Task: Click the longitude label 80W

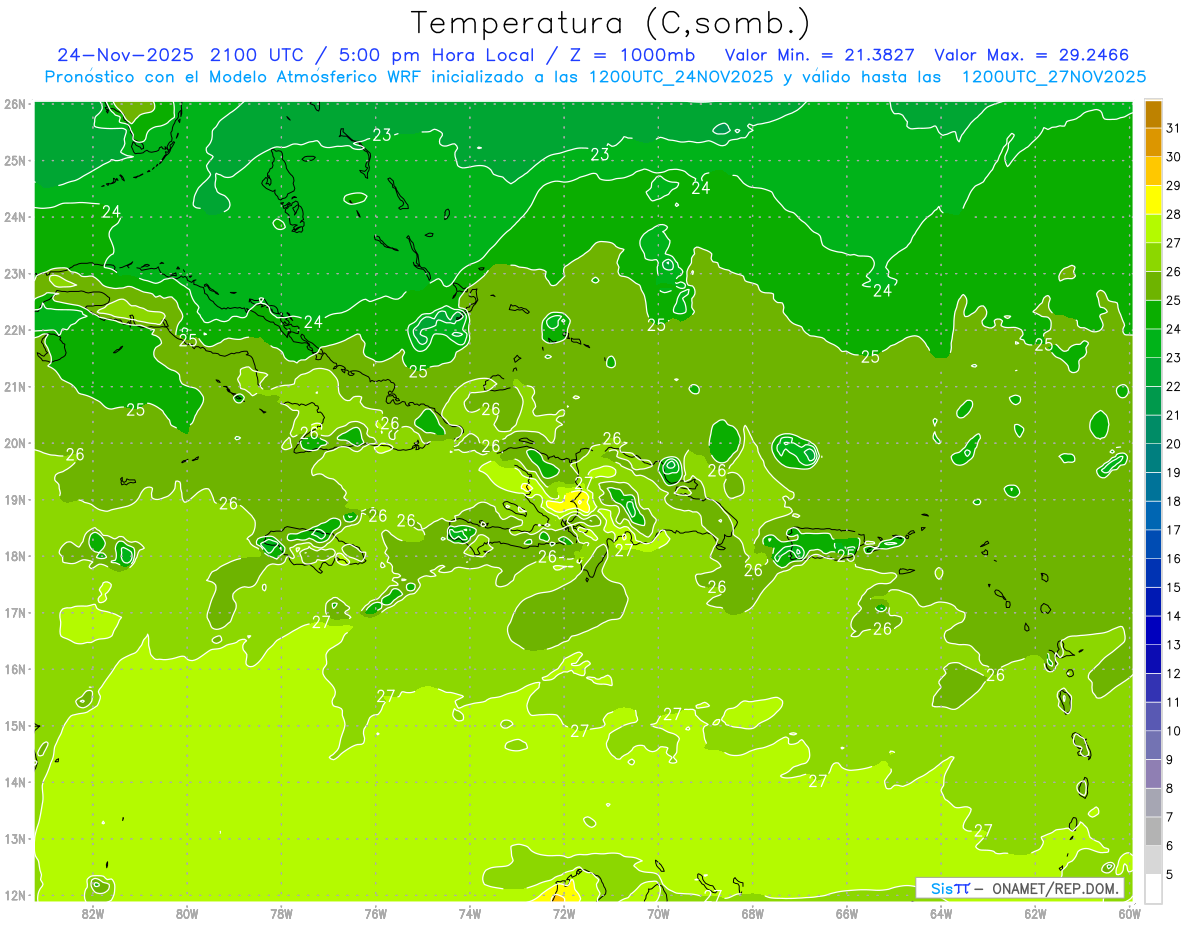Action: coord(186,913)
